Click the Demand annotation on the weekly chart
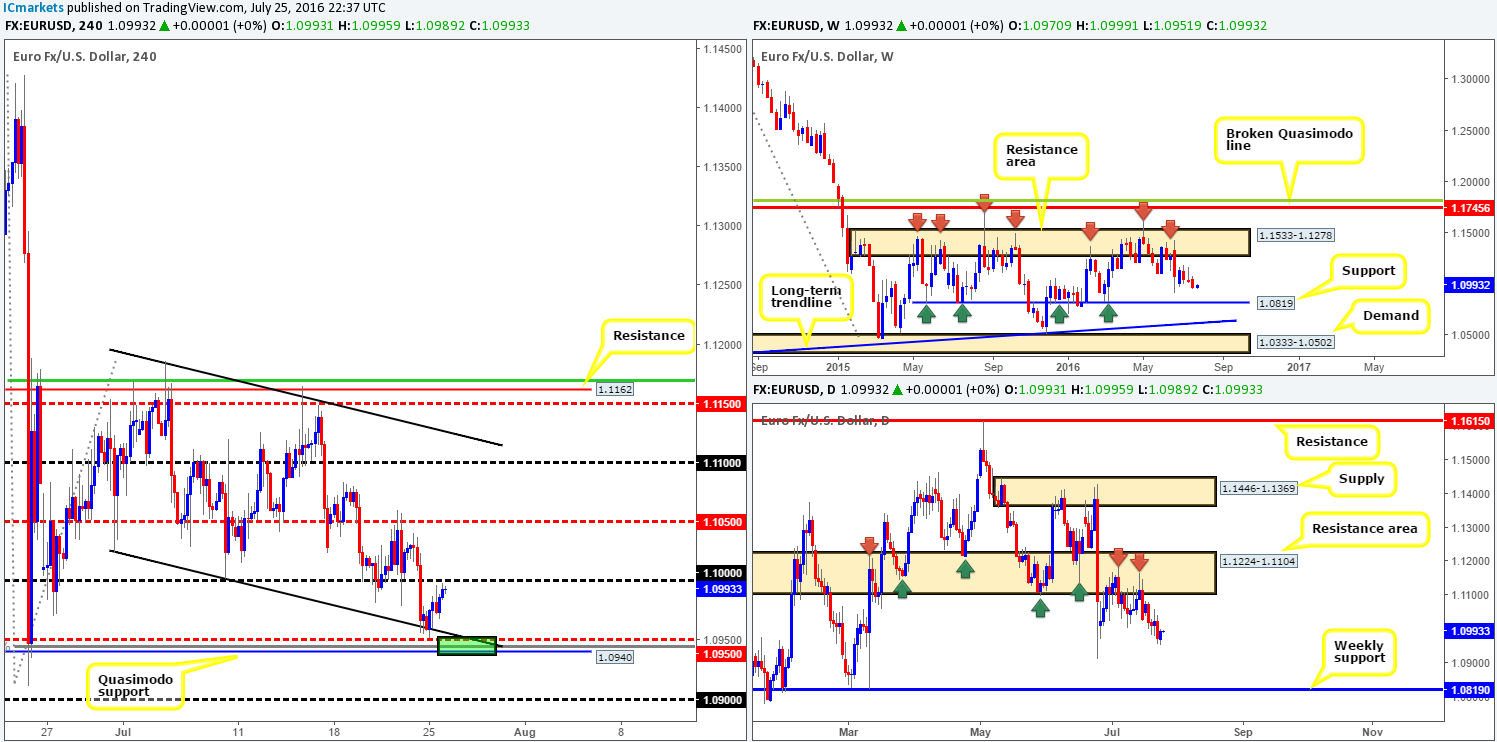 point(1392,315)
